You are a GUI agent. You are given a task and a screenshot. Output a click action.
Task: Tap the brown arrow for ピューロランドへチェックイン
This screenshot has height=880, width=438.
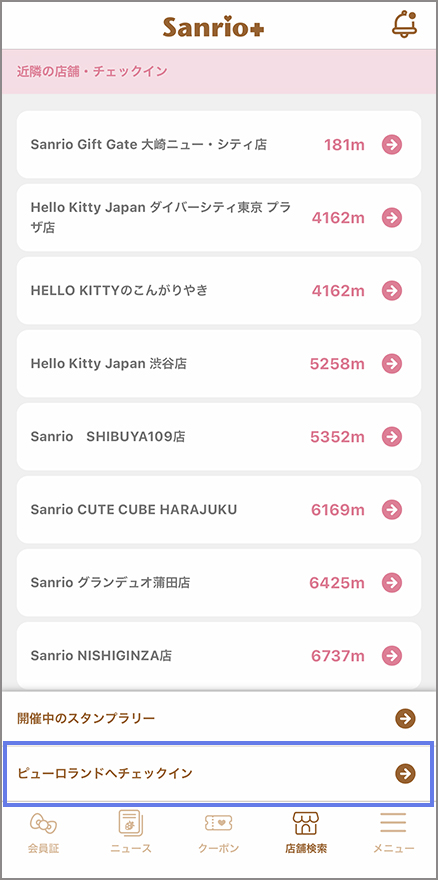pyautogui.click(x=405, y=773)
